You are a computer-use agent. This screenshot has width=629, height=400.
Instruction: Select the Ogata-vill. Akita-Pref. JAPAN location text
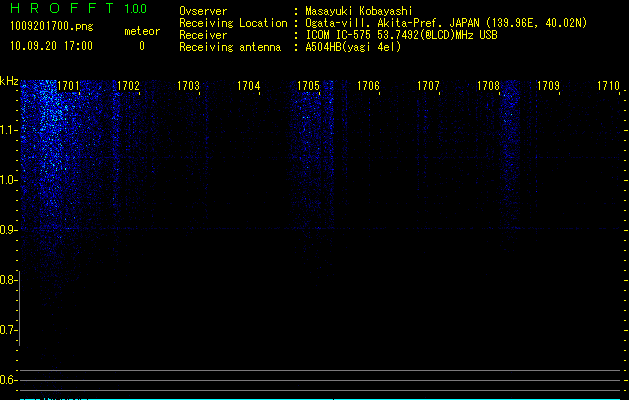[x=446, y=23]
